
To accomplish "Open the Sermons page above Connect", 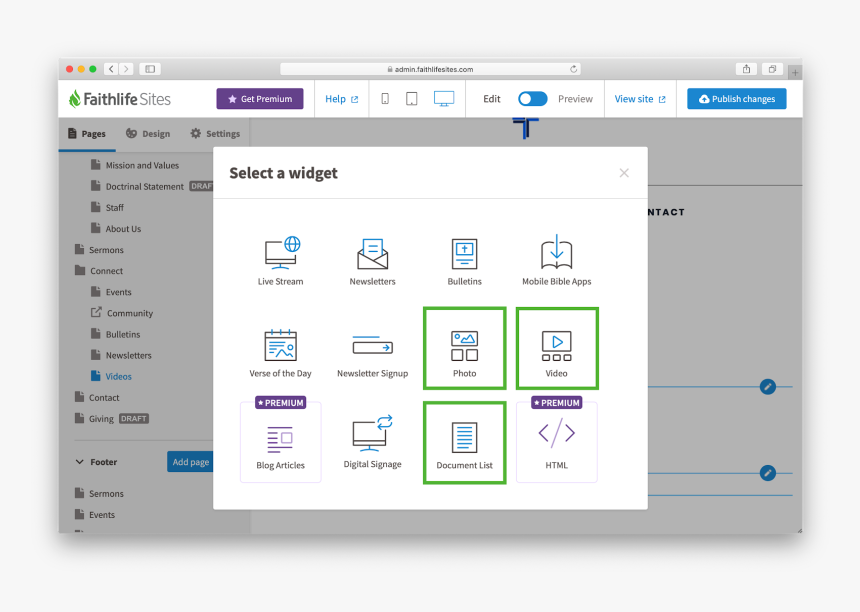I will pos(99,250).
